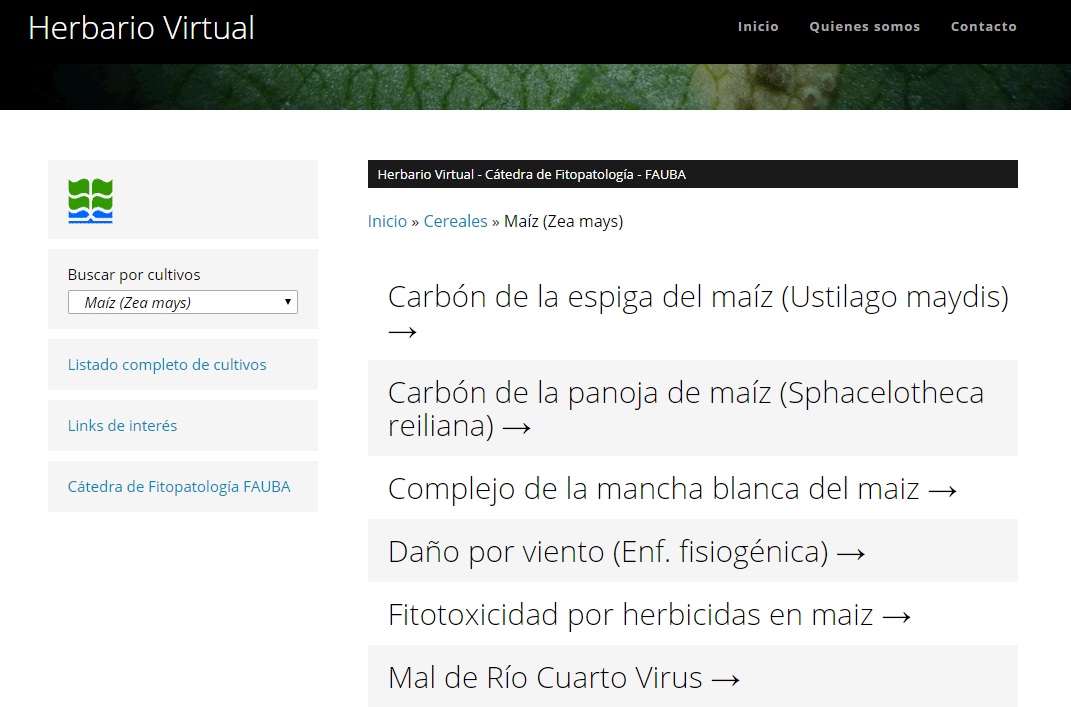The image size is (1071, 707).
Task: Open Fitotoxicidad por herbicidas en maiz
Action: tap(630, 615)
